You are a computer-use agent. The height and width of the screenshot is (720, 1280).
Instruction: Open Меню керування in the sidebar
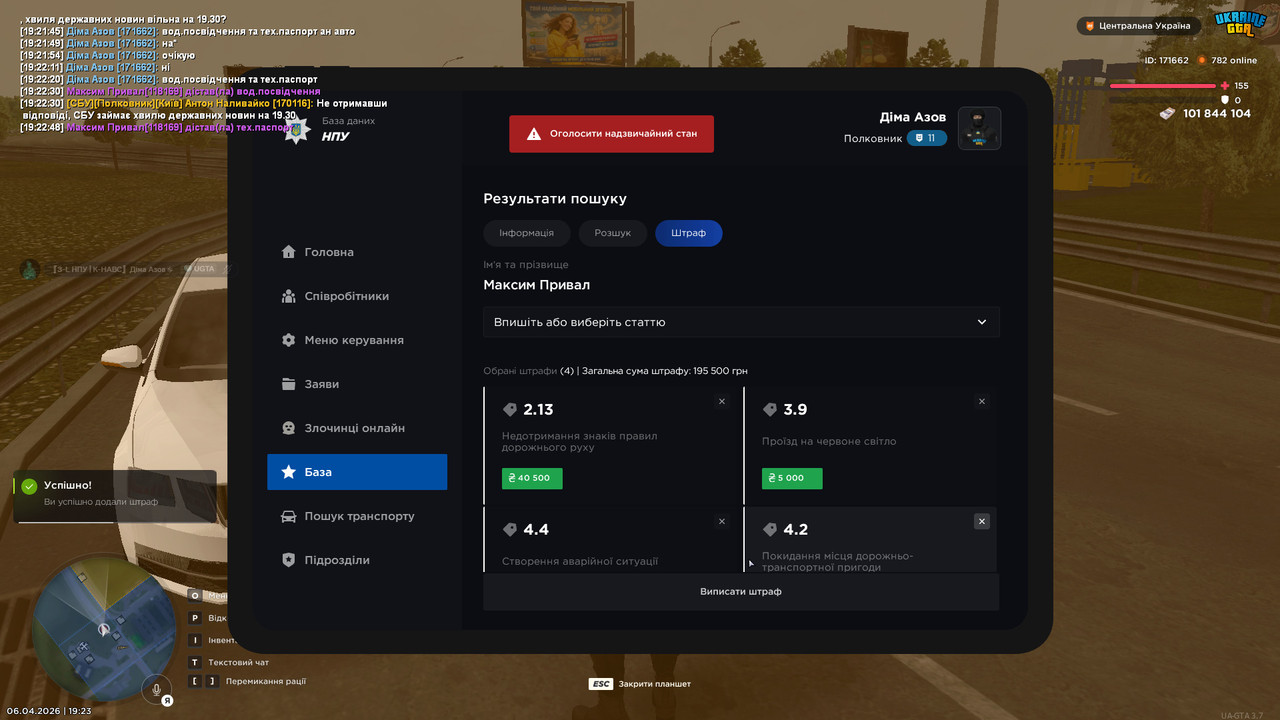point(357,340)
